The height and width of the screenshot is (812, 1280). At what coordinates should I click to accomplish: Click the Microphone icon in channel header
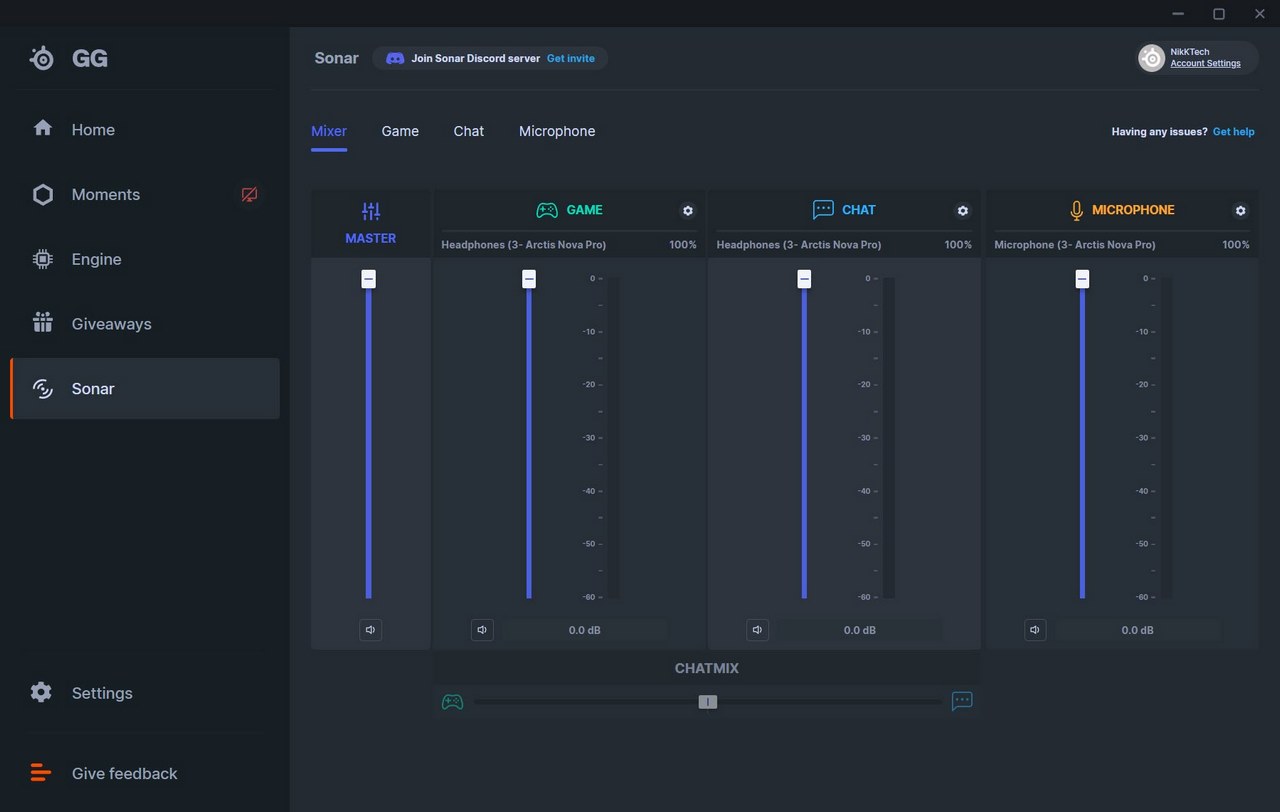coord(1076,211)
